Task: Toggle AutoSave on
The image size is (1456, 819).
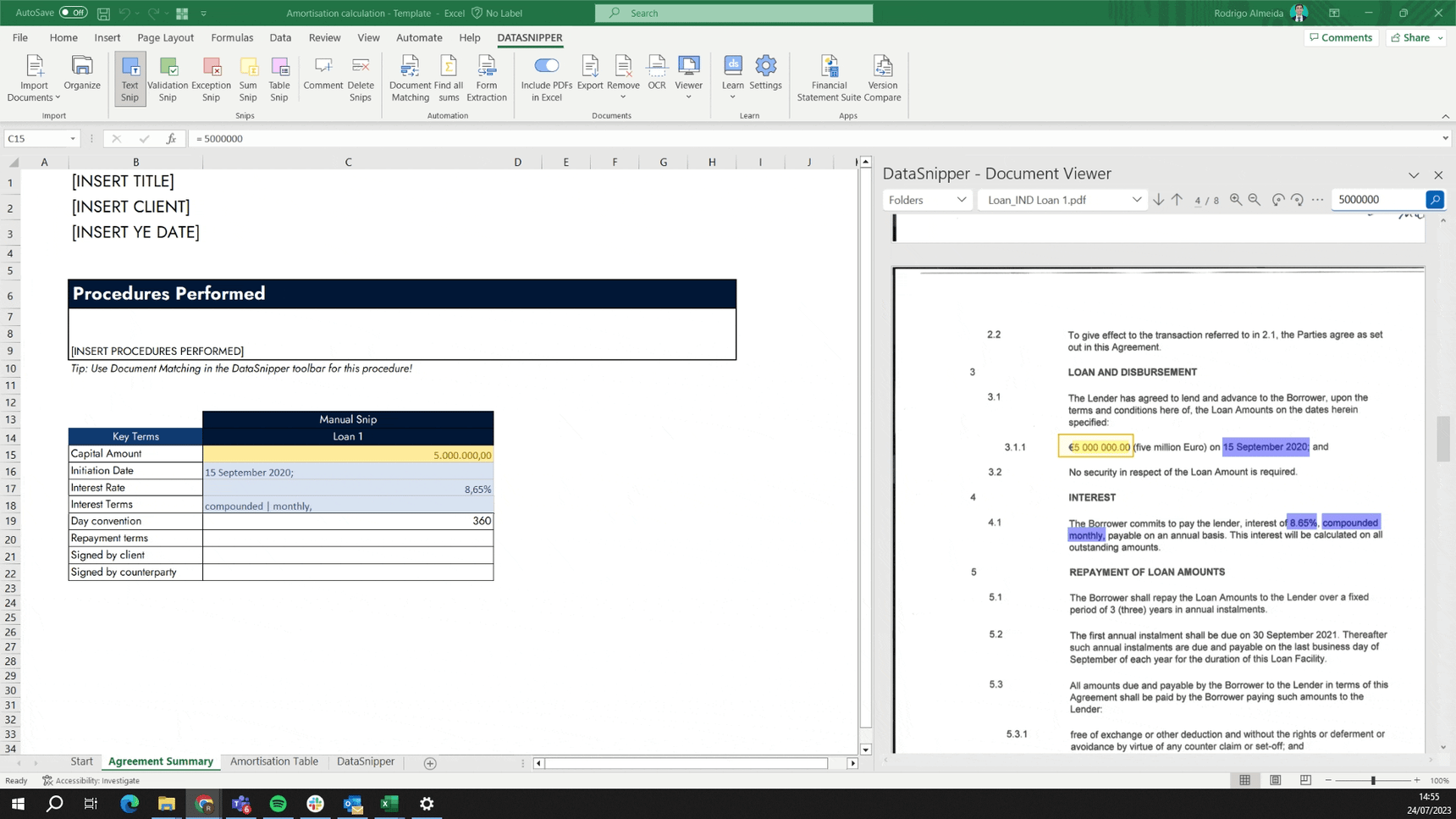Action: point(73,13)
